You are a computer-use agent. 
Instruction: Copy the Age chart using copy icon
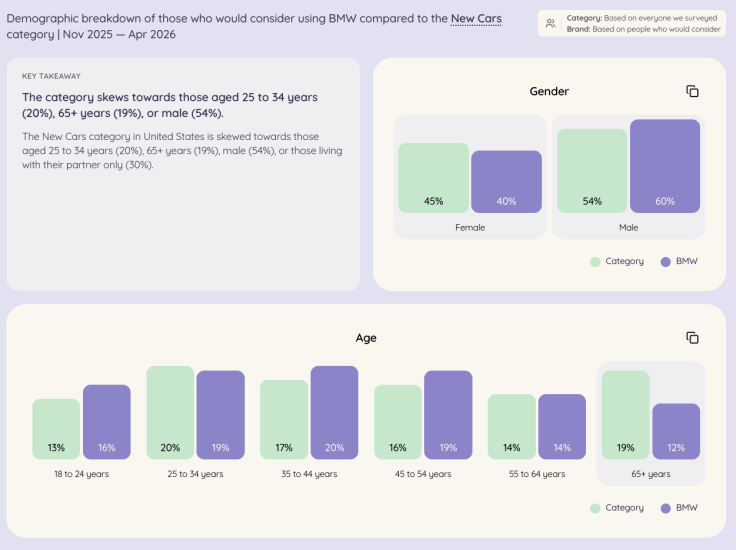(x=692, y=337)
